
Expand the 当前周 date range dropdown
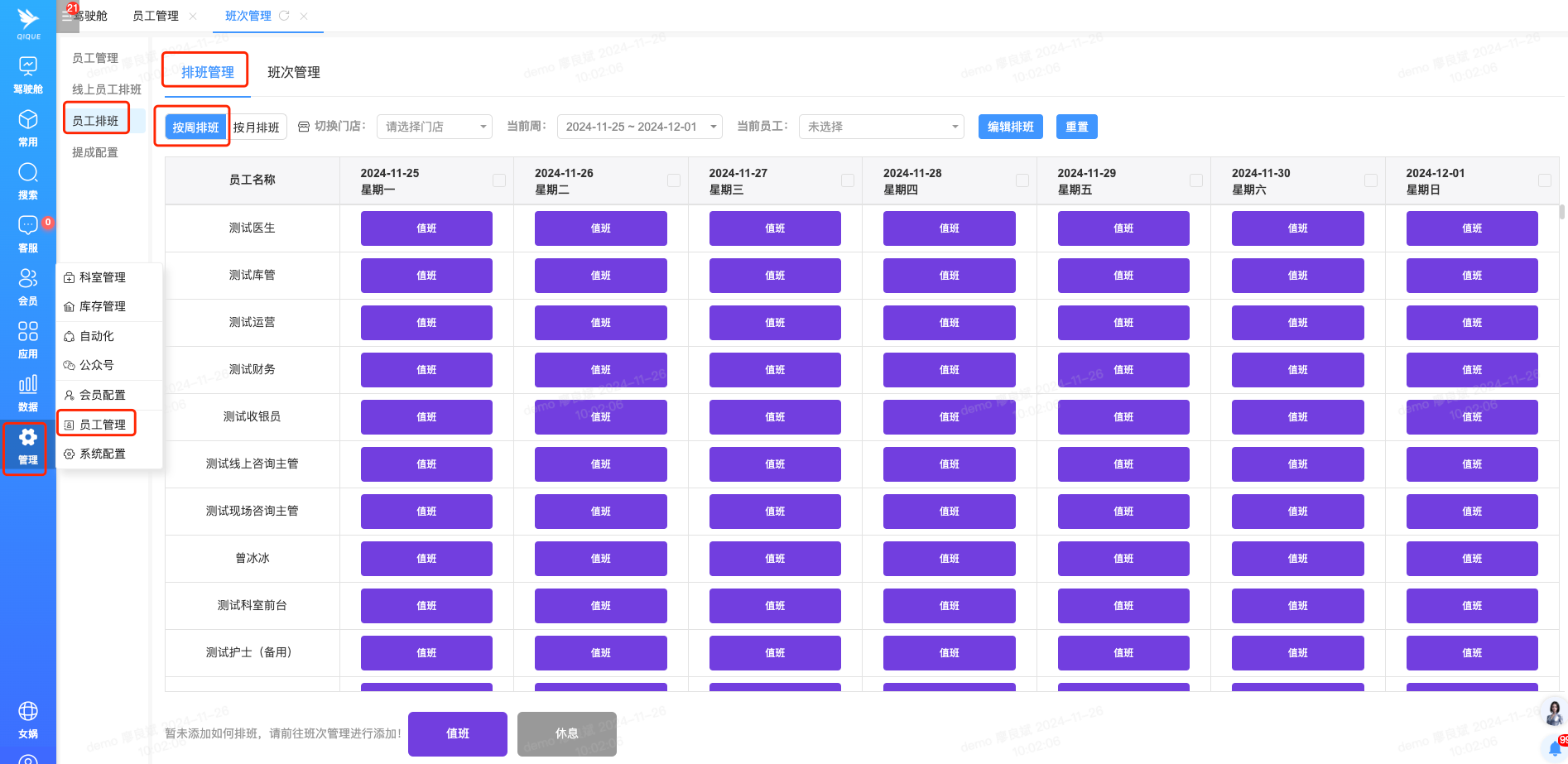tap(639, 127)
